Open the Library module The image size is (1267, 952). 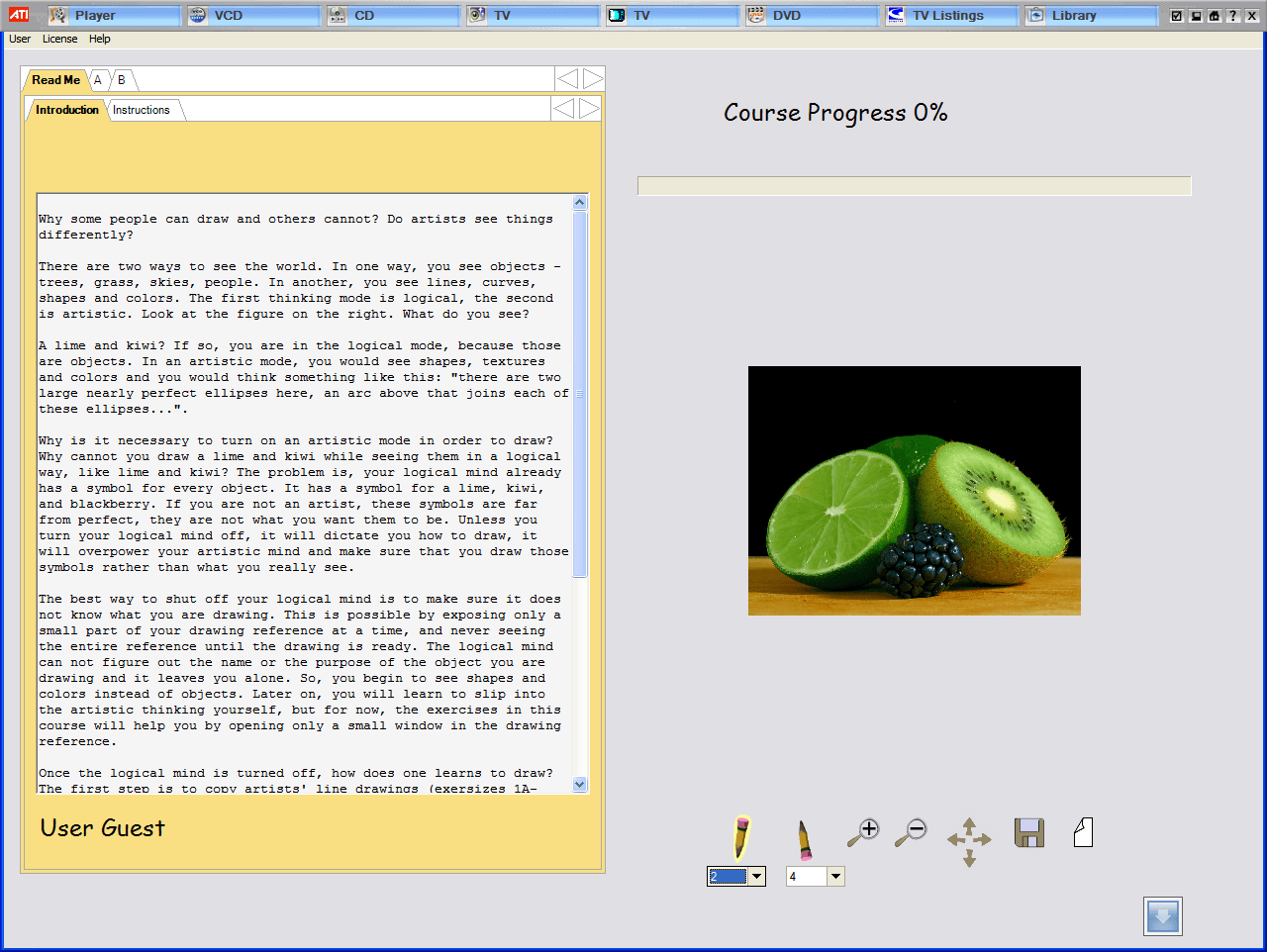[x=1091, y=15]
